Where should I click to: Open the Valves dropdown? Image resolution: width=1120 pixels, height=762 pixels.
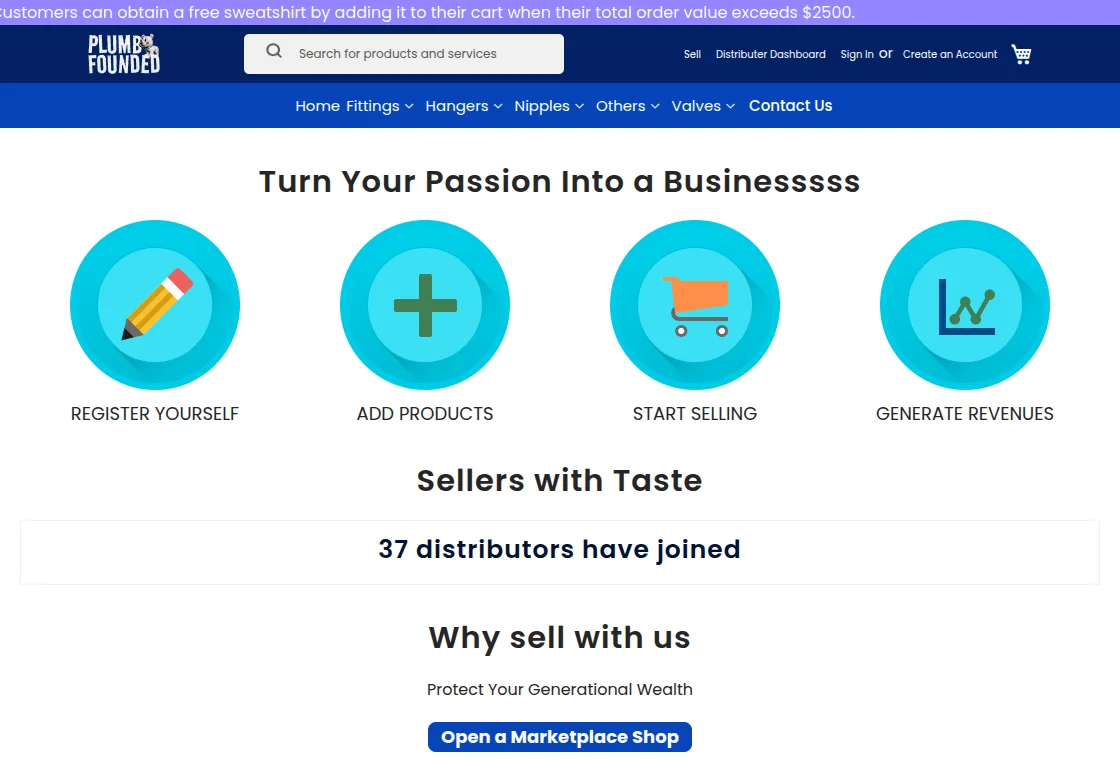click(697, 105)
